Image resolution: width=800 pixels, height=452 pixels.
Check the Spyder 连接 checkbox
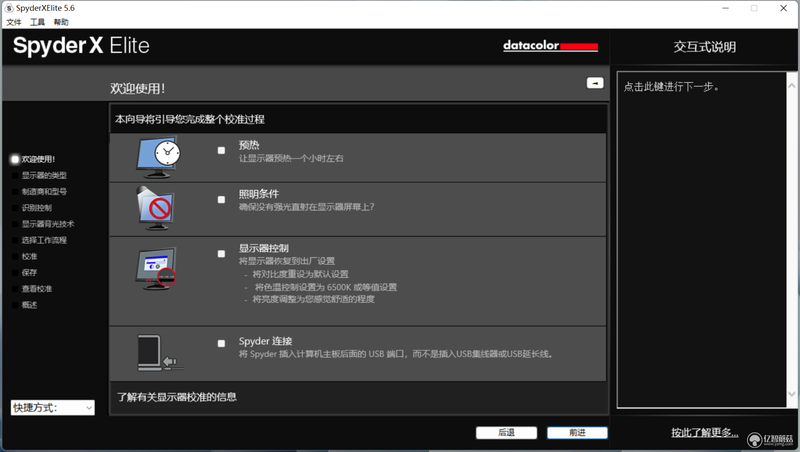click(x=221, y=343)
